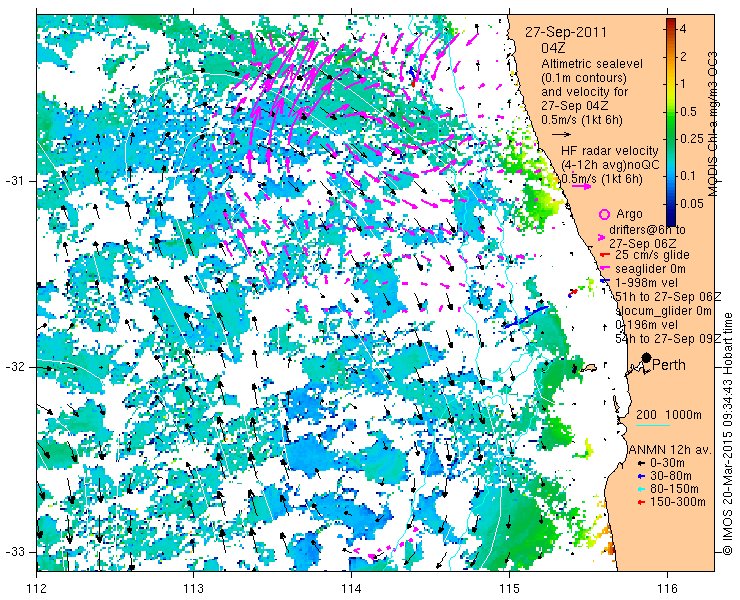Click the blue 1-998m vel legend marker
The image size is (740, 600).
(x=603, y=282)
